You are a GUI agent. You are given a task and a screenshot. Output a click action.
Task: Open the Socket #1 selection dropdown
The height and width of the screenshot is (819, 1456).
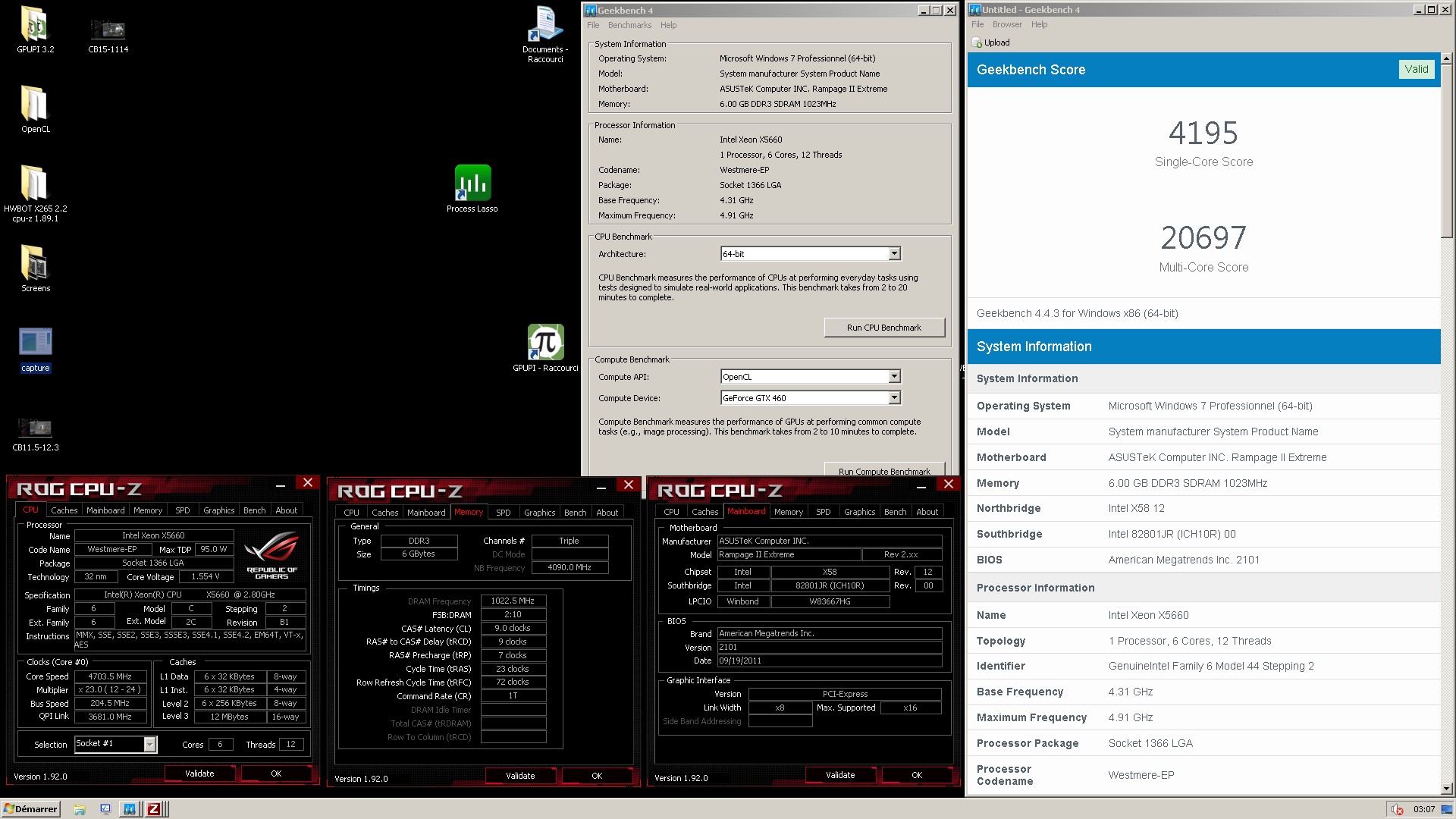[x=149, y=744]
